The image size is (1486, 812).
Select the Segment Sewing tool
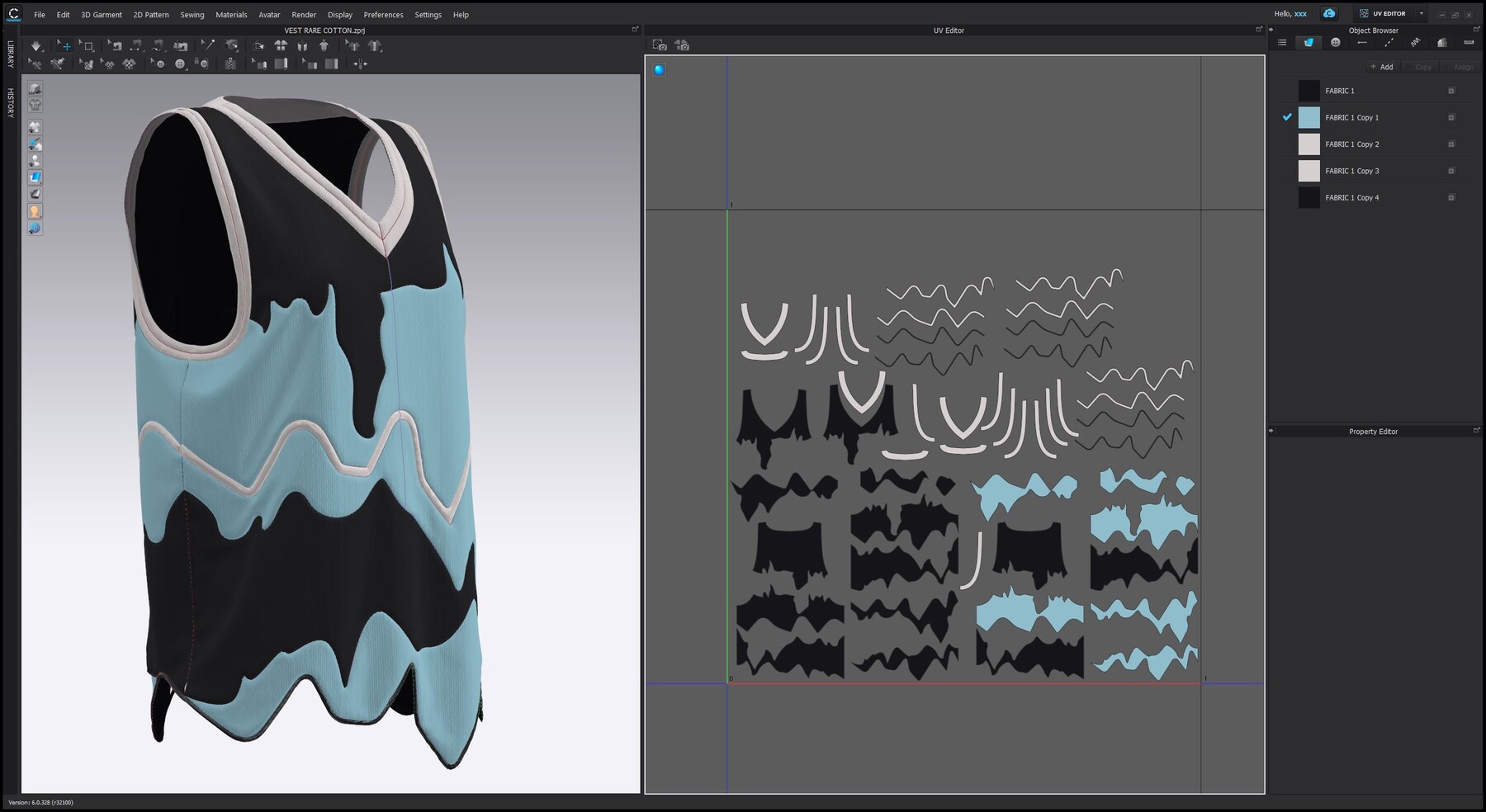pyautogui.click(x=134, y=45)
